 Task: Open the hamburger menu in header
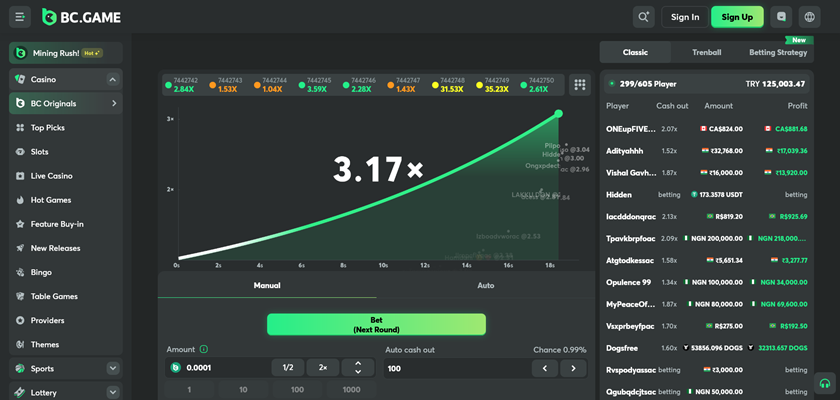[20, 16]
